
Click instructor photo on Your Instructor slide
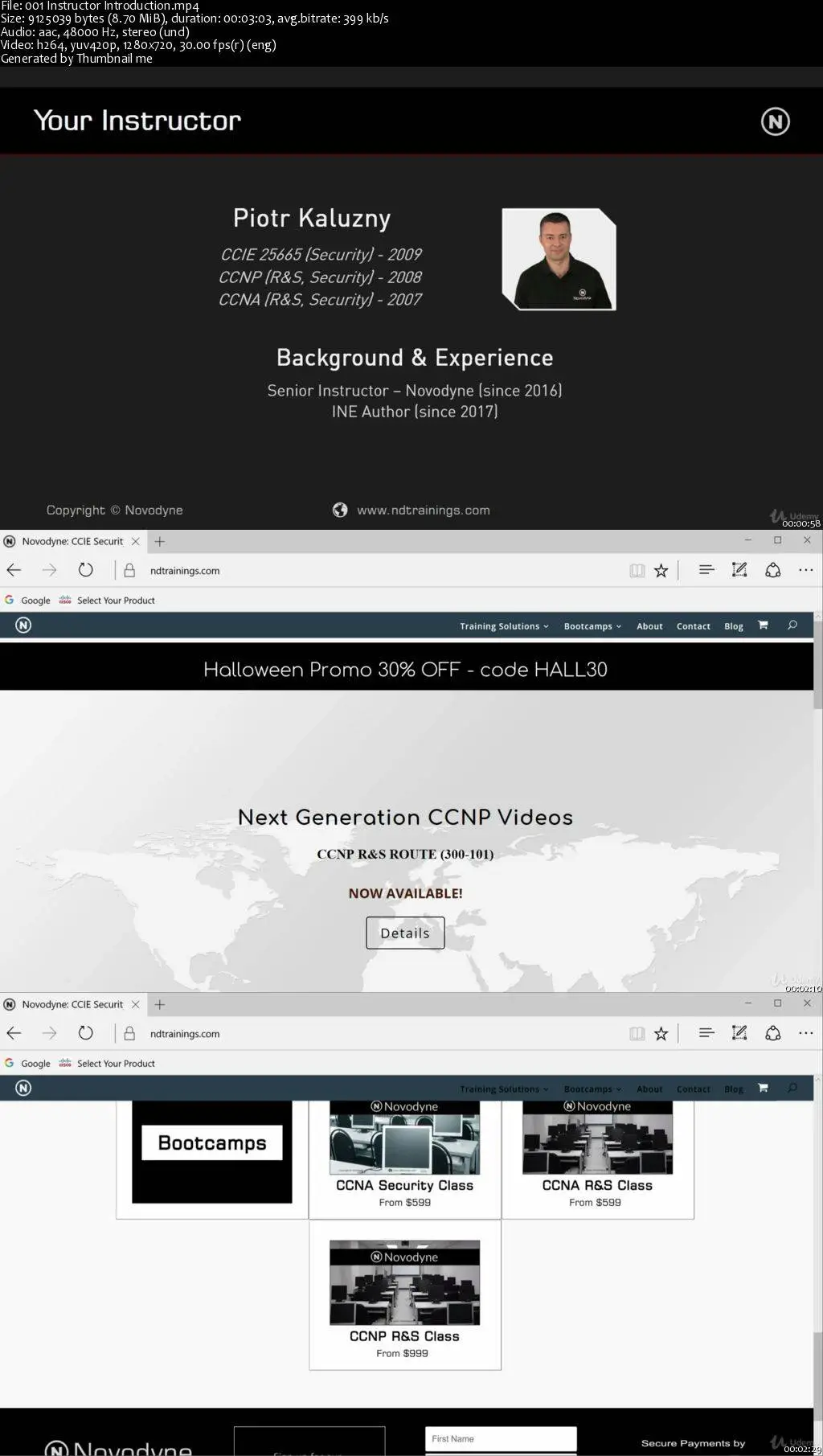point(559,259)
